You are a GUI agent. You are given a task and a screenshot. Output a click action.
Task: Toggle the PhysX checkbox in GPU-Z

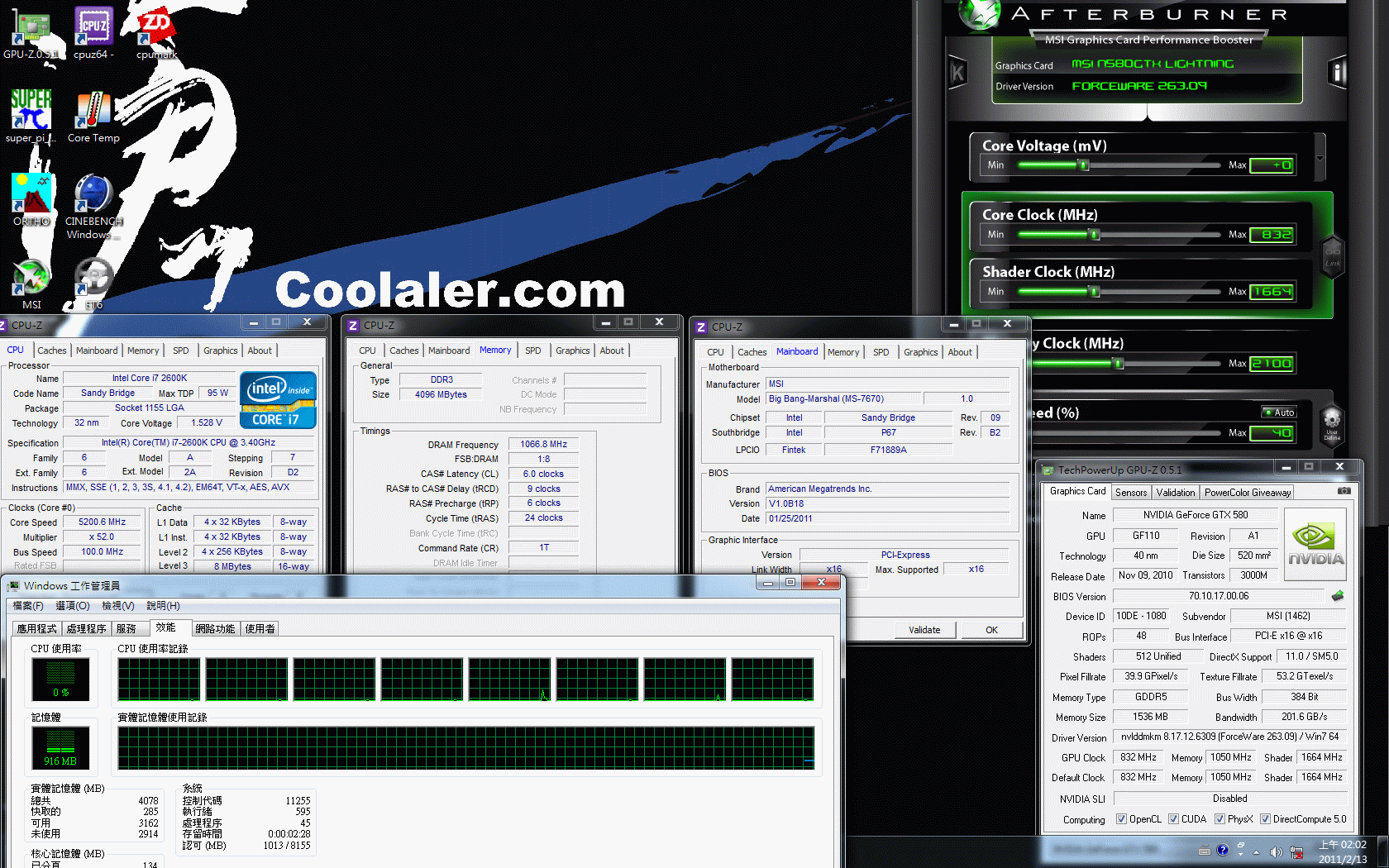tap(1220, 819)
